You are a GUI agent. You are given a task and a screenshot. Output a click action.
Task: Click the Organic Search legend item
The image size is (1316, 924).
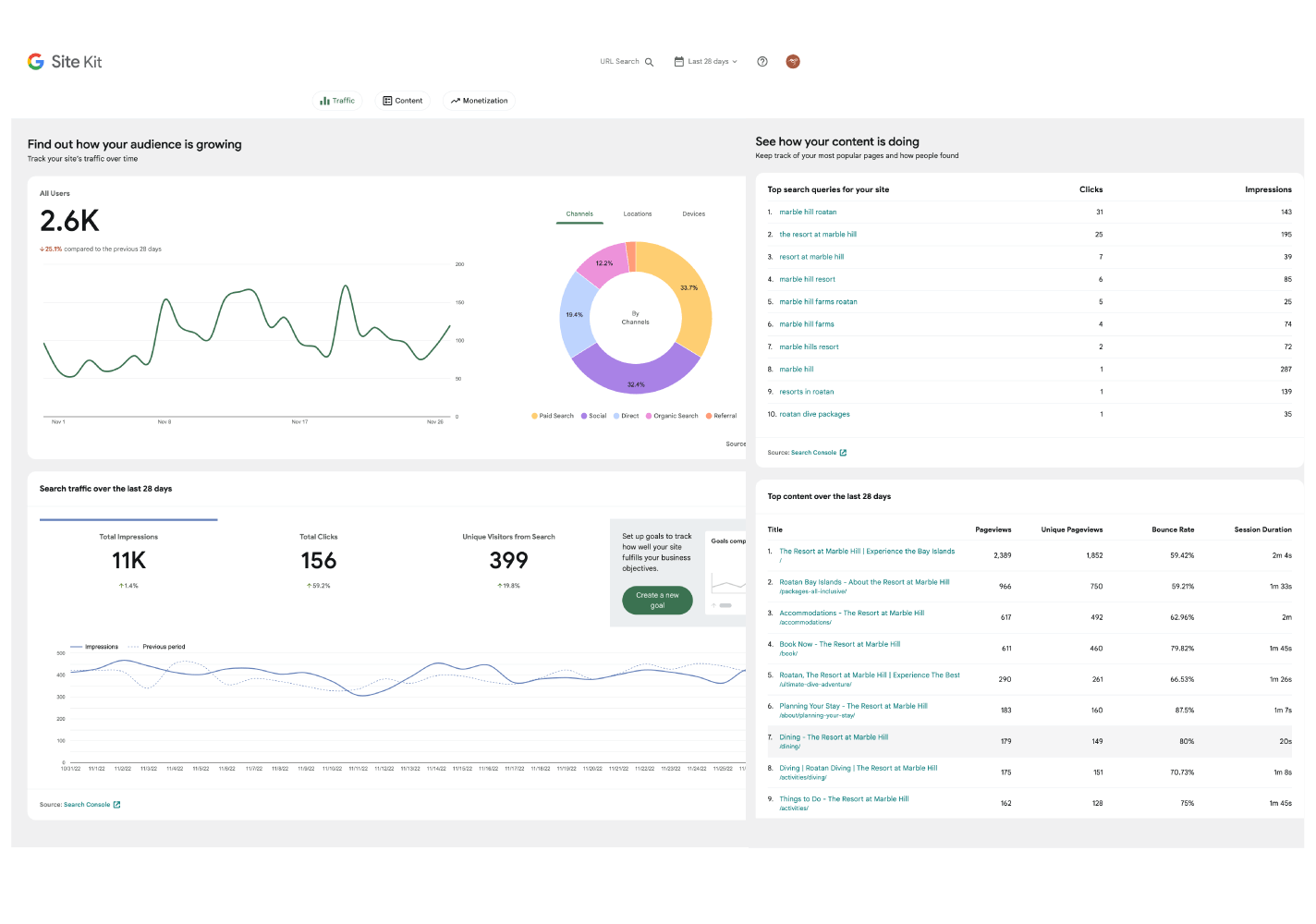tap(672, 416)
